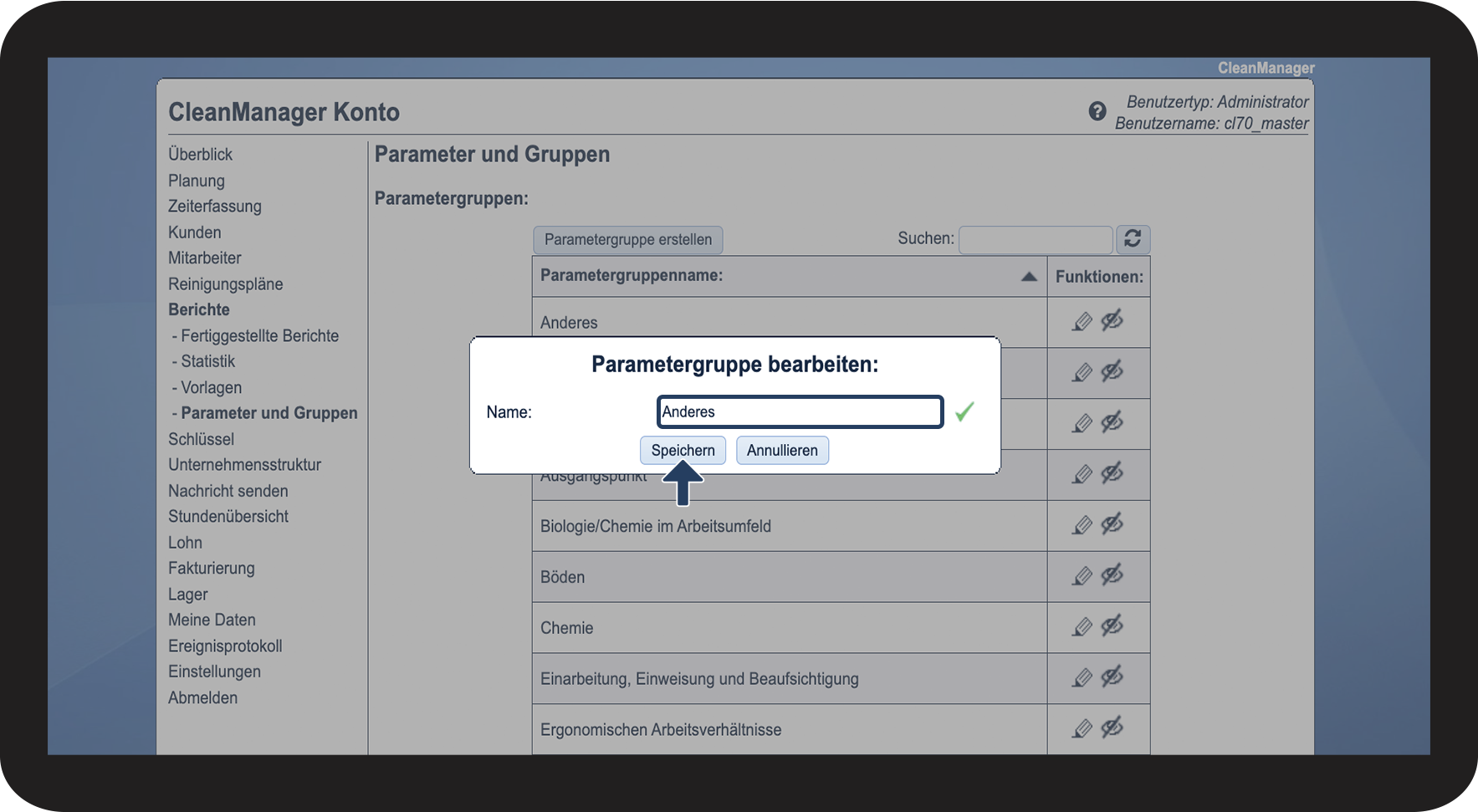Edit the Ausgangspunkt row pencil icon
The width and height of the screenshot is (1478, 812).
coord(1082,474)
